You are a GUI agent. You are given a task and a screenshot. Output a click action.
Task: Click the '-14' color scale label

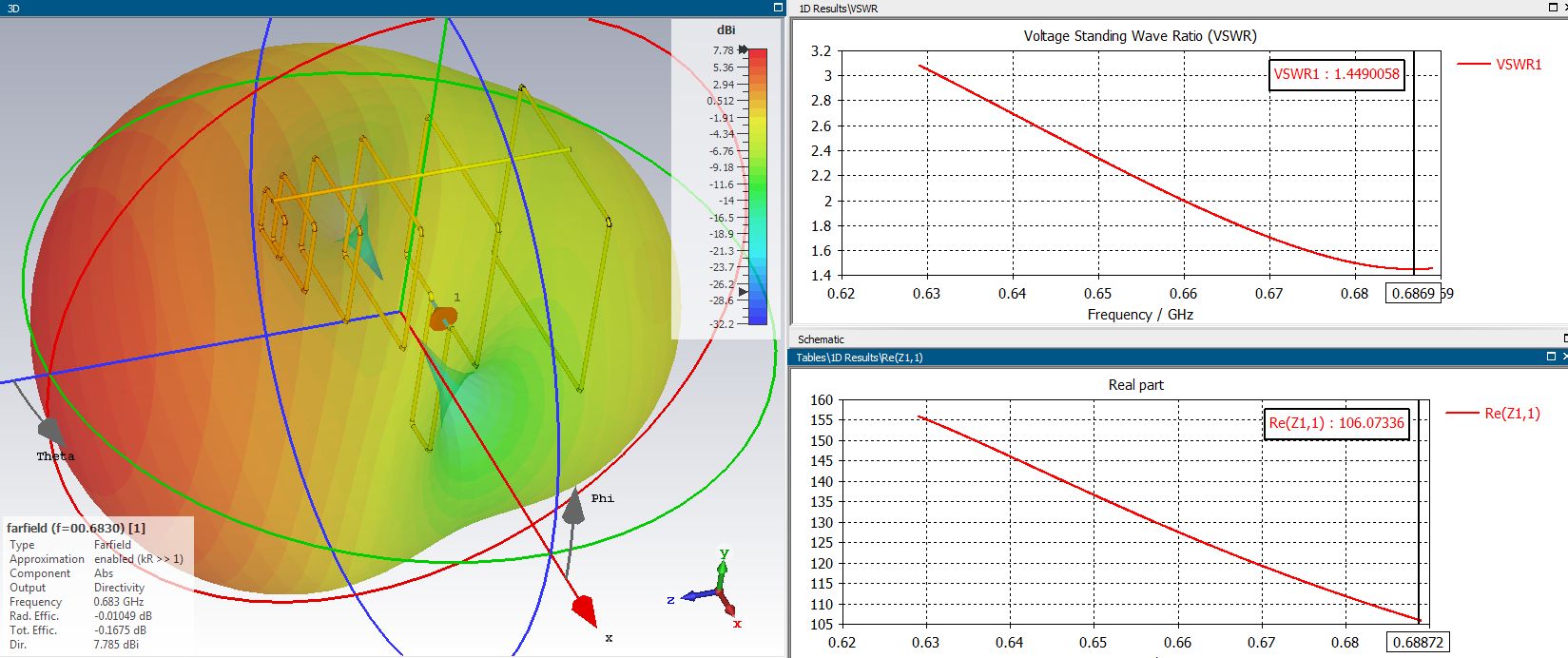(726, 201)
